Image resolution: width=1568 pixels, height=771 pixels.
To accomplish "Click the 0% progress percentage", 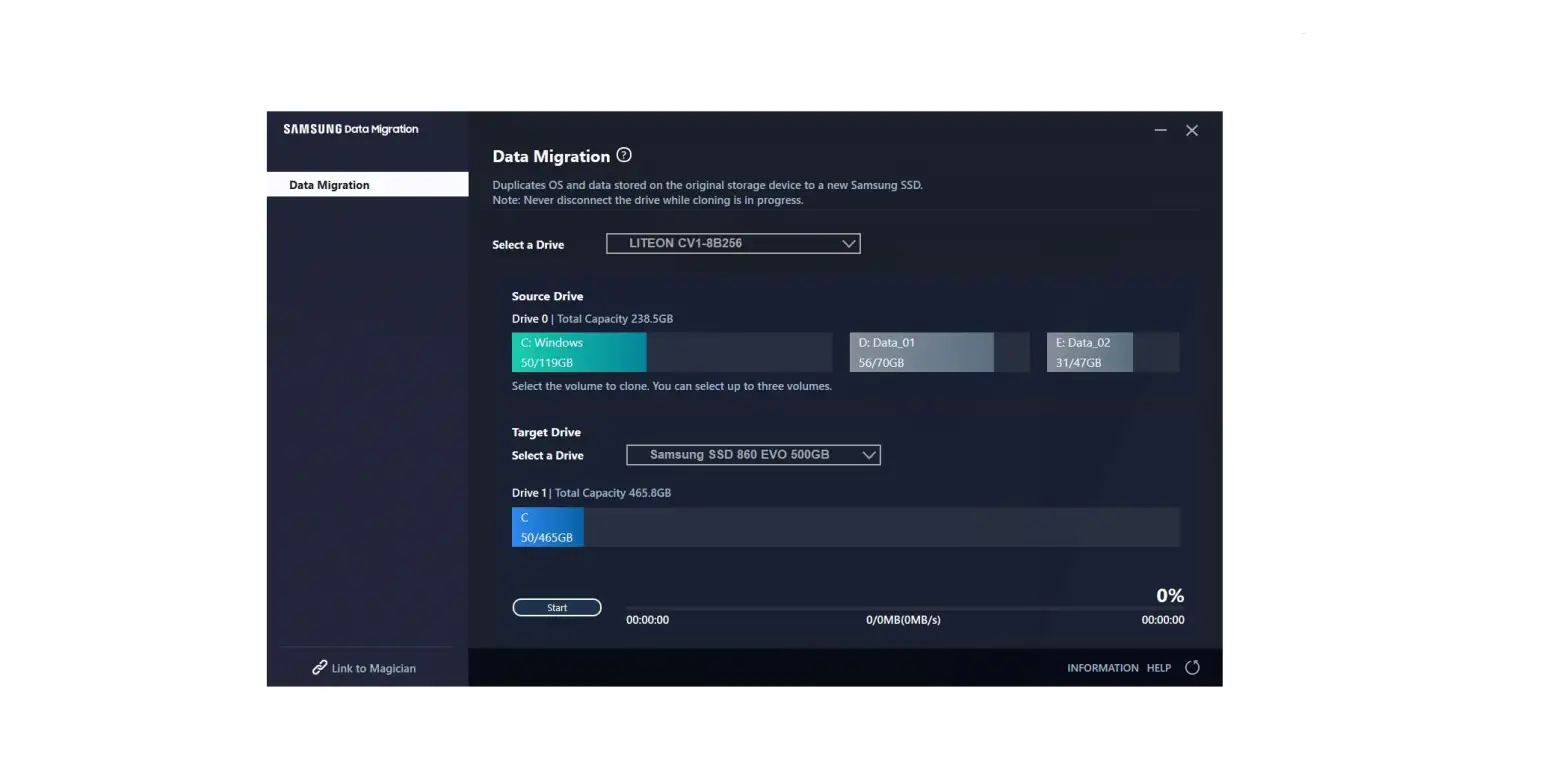I will pyautogui.click(x=1170, y=595).
